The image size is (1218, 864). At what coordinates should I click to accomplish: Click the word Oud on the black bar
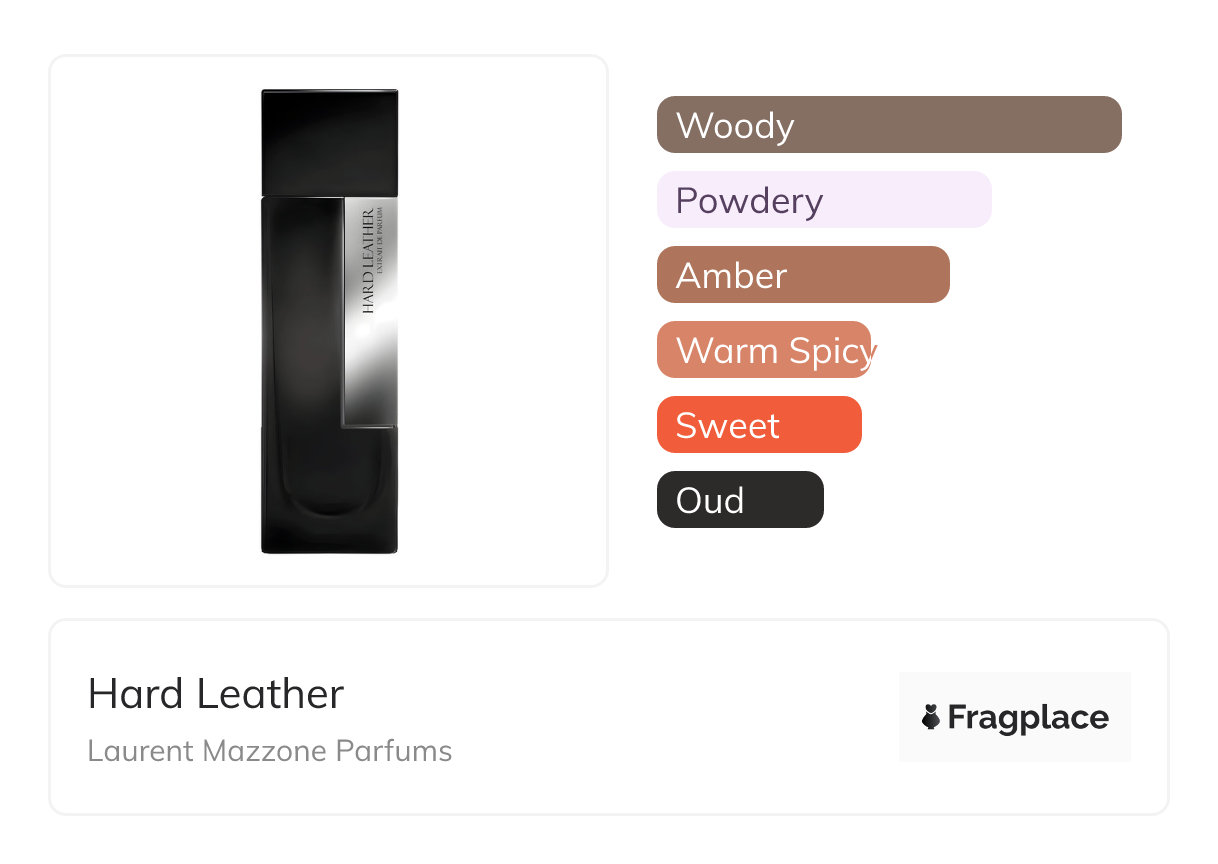tap(710, 501)
